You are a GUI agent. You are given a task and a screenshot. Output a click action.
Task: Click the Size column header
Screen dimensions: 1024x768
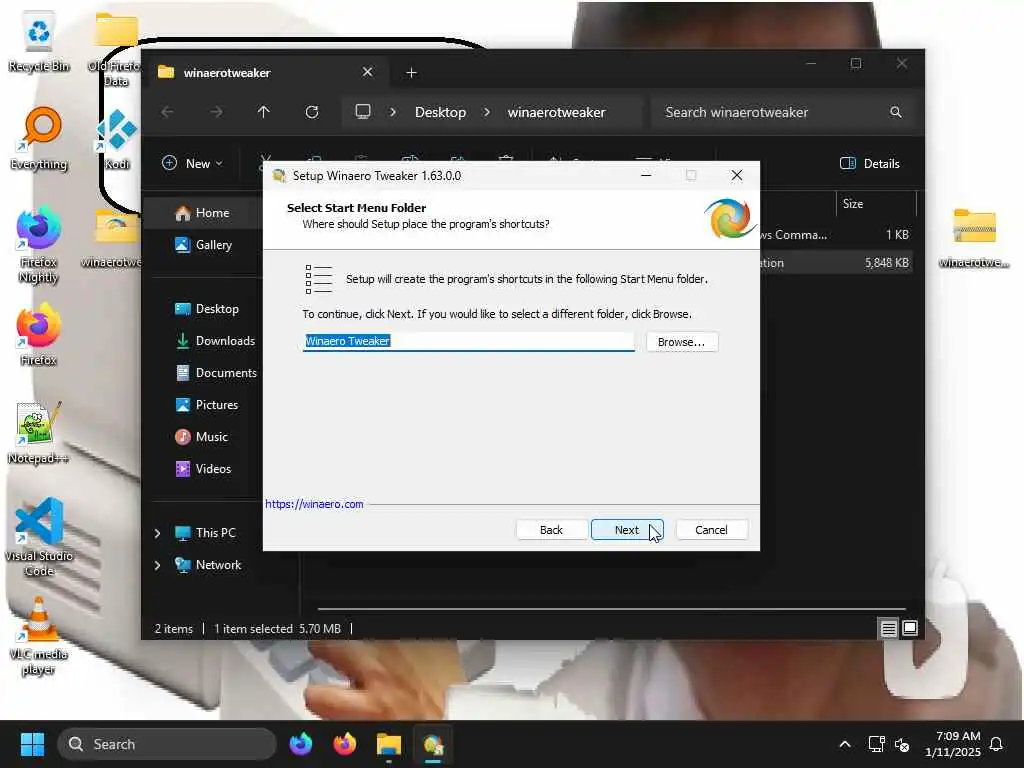pyautogui.click(x=875, y=204)
